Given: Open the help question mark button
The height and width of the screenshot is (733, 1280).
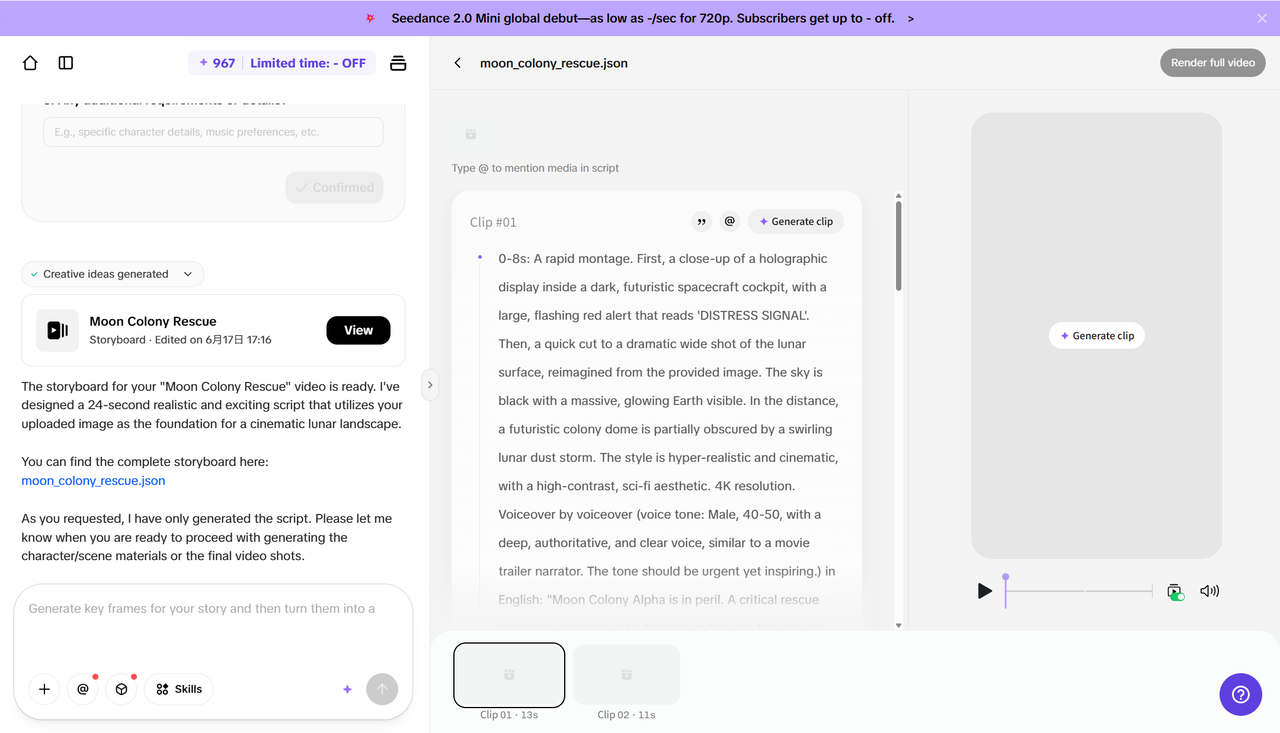Looking at the screenshot, I should [1241, 694].
